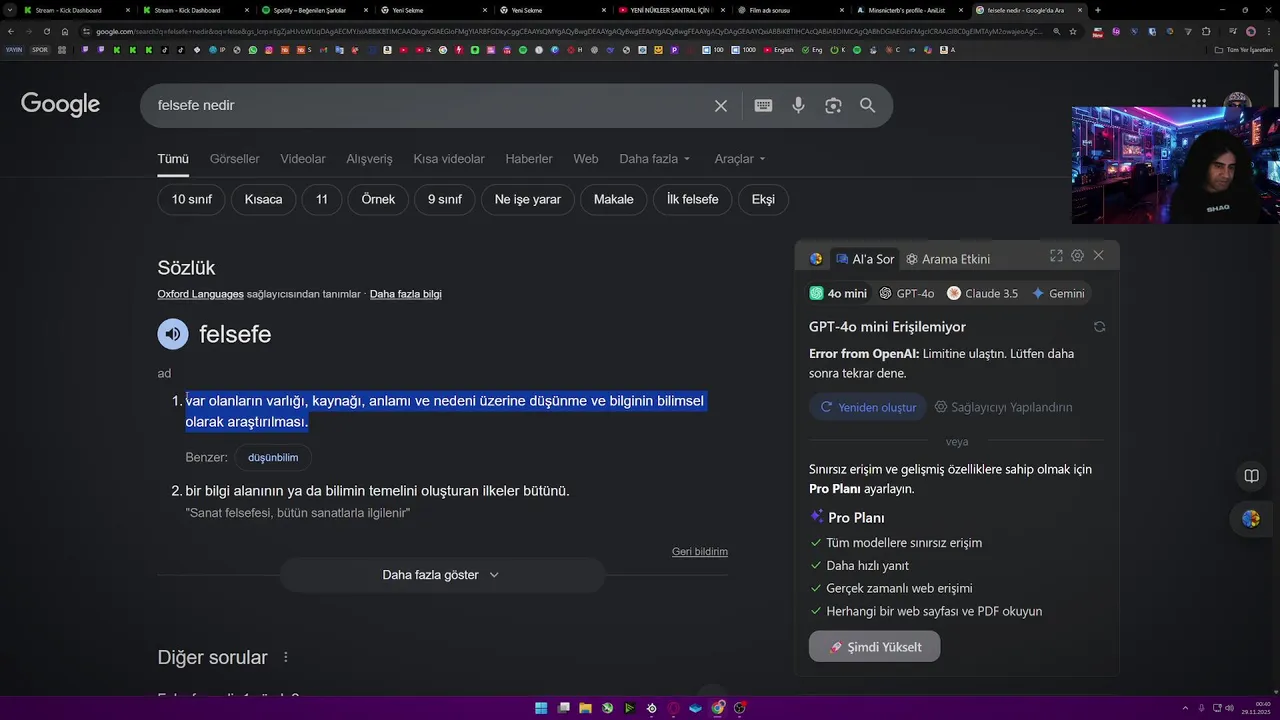The height and width of the screenshot is (720, 1280).
Task: Open a new browser tab
Action: tap(1098, 10)
